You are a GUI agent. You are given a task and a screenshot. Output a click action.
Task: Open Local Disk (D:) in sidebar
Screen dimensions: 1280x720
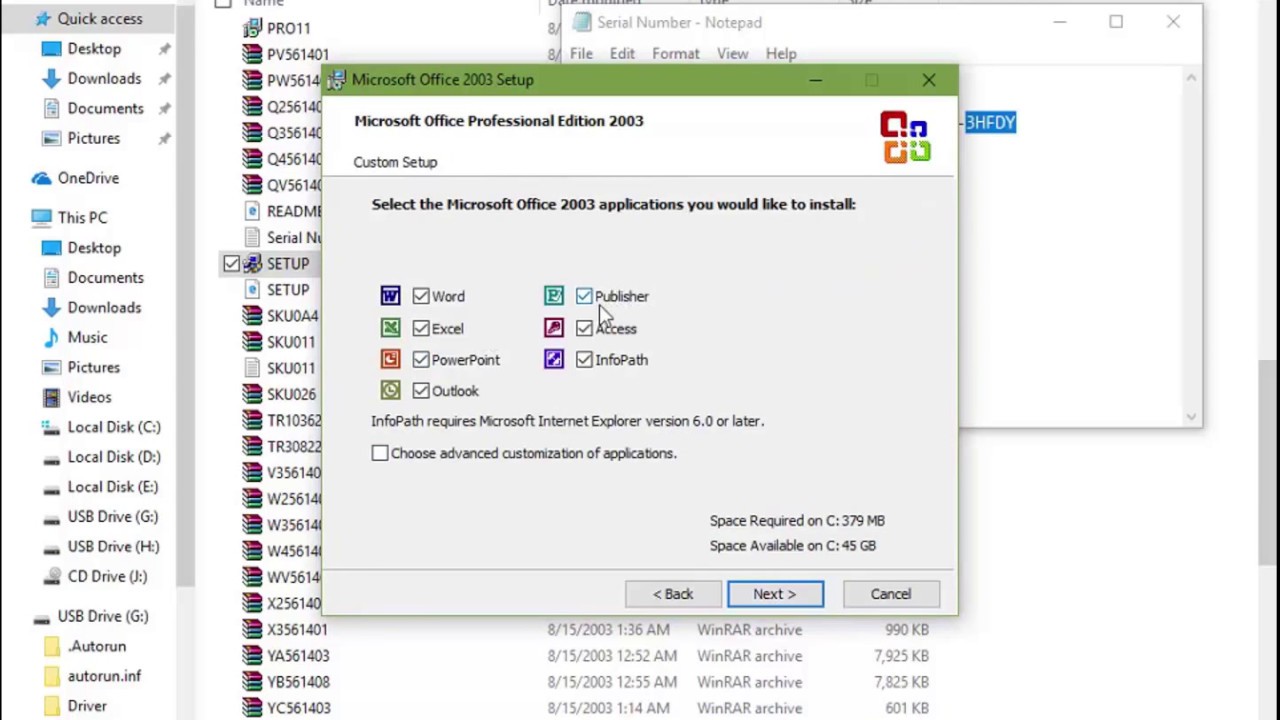[x=113, y=457]
